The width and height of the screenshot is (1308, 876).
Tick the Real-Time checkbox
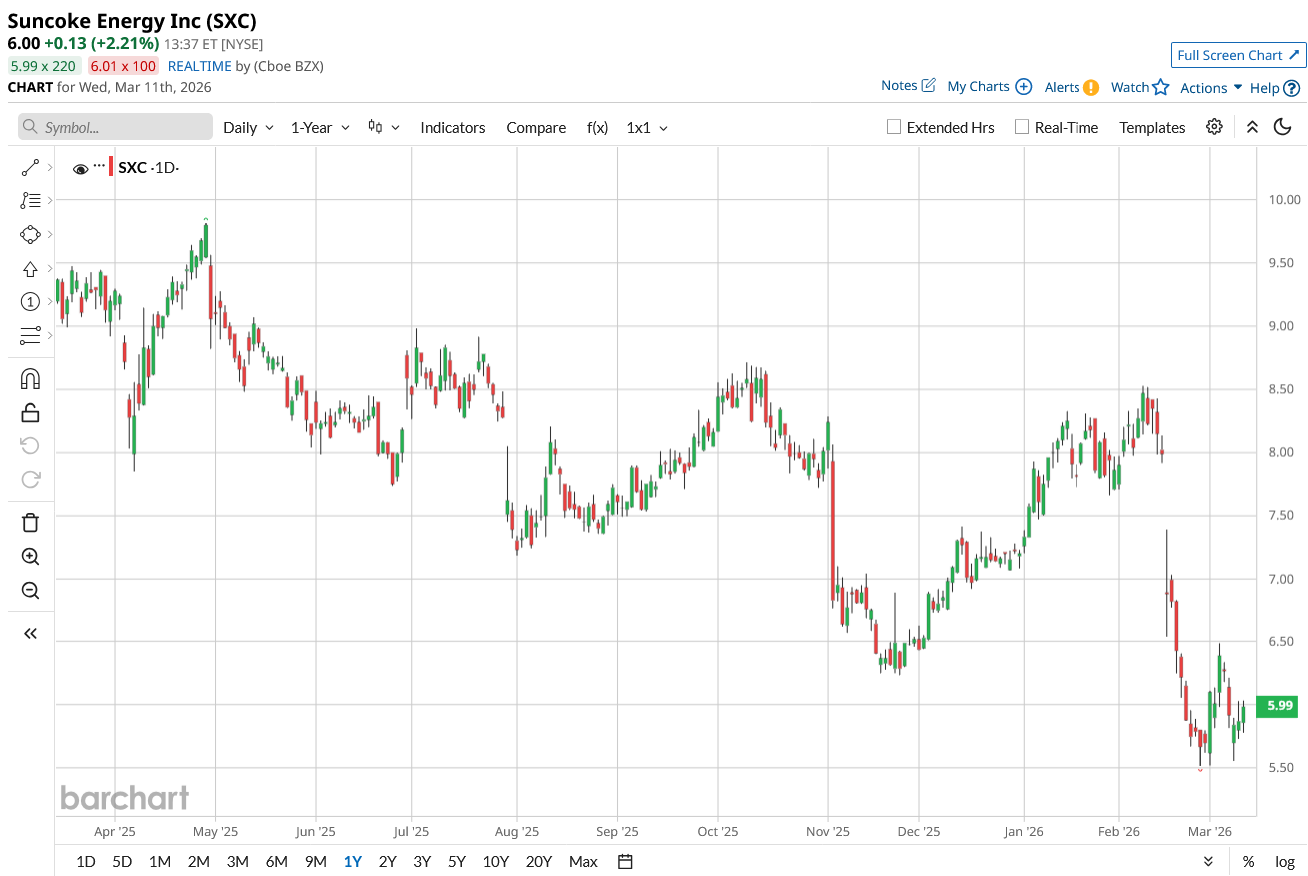[x=1022, y=127]
